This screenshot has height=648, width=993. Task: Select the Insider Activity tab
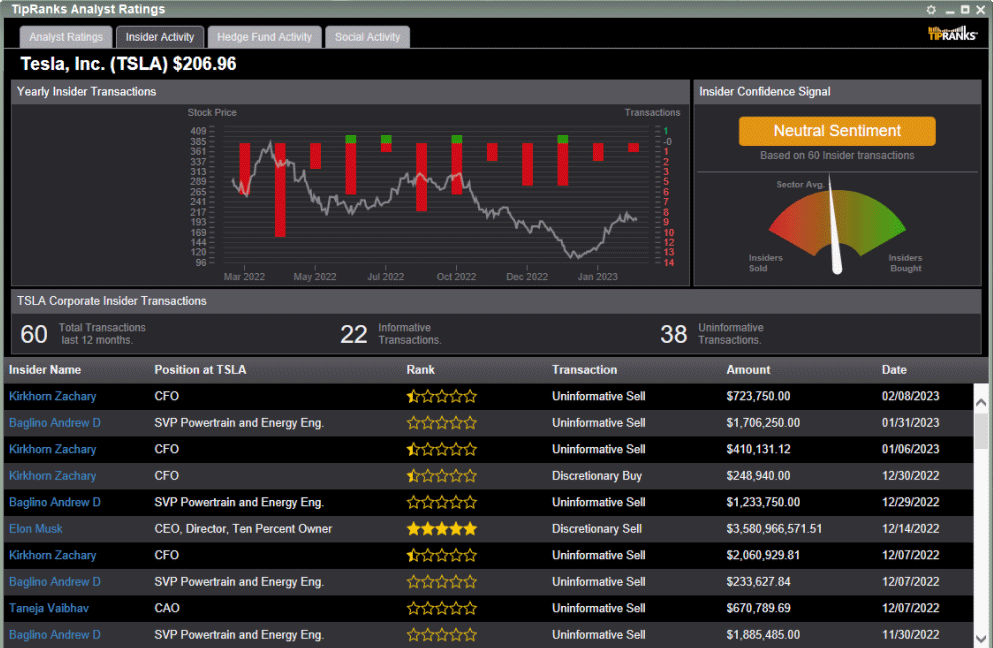pyautogui.click(x=160, y=37)
